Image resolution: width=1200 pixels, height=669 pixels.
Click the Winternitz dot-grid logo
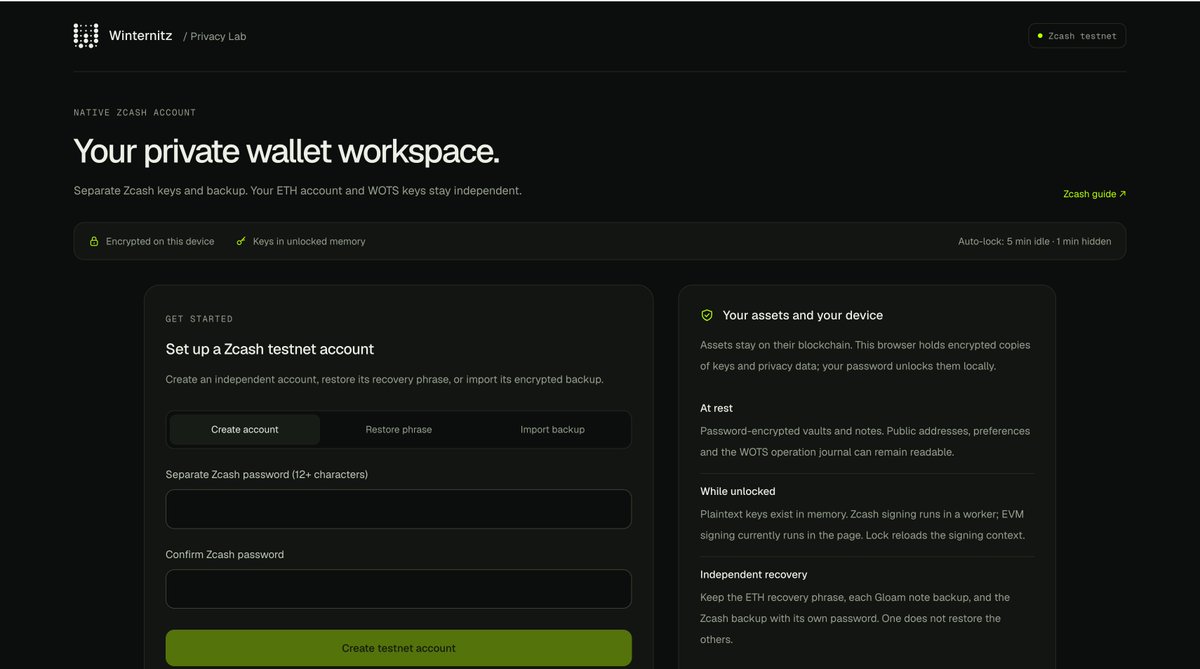coord(86,36)
